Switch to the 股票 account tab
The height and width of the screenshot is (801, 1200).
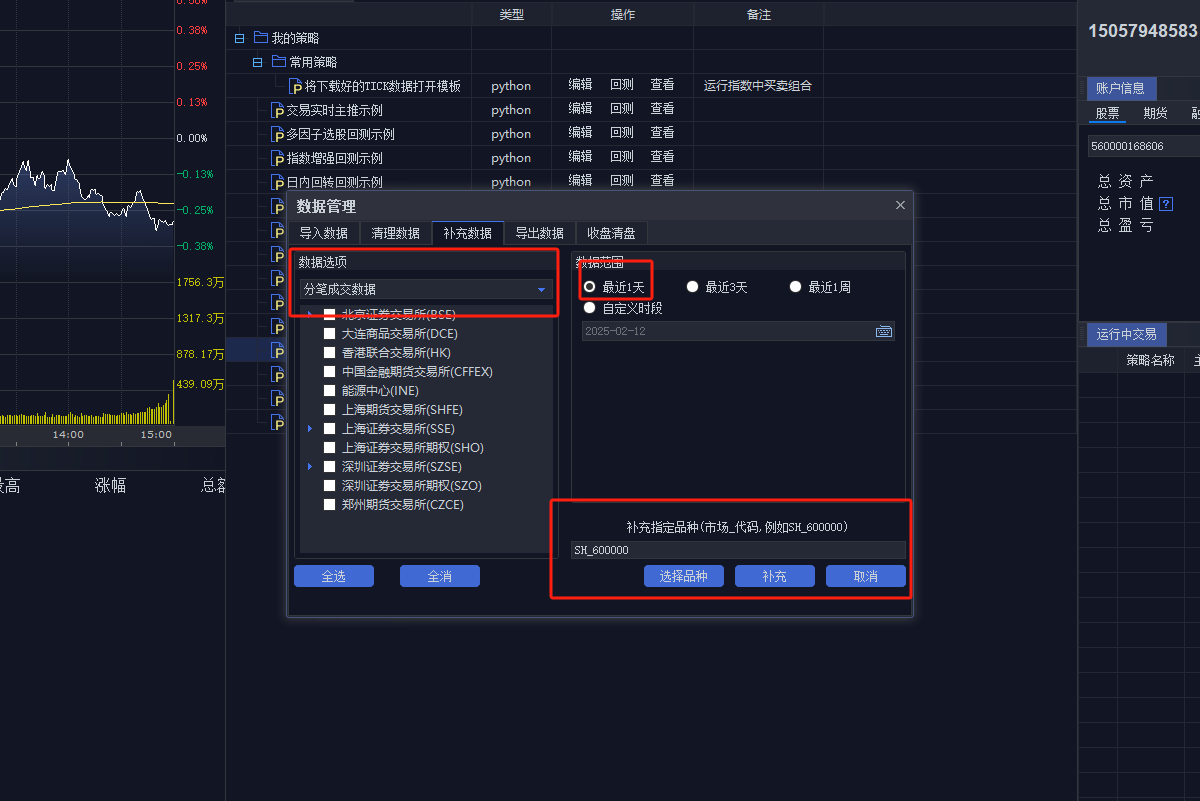(1107, 113)
